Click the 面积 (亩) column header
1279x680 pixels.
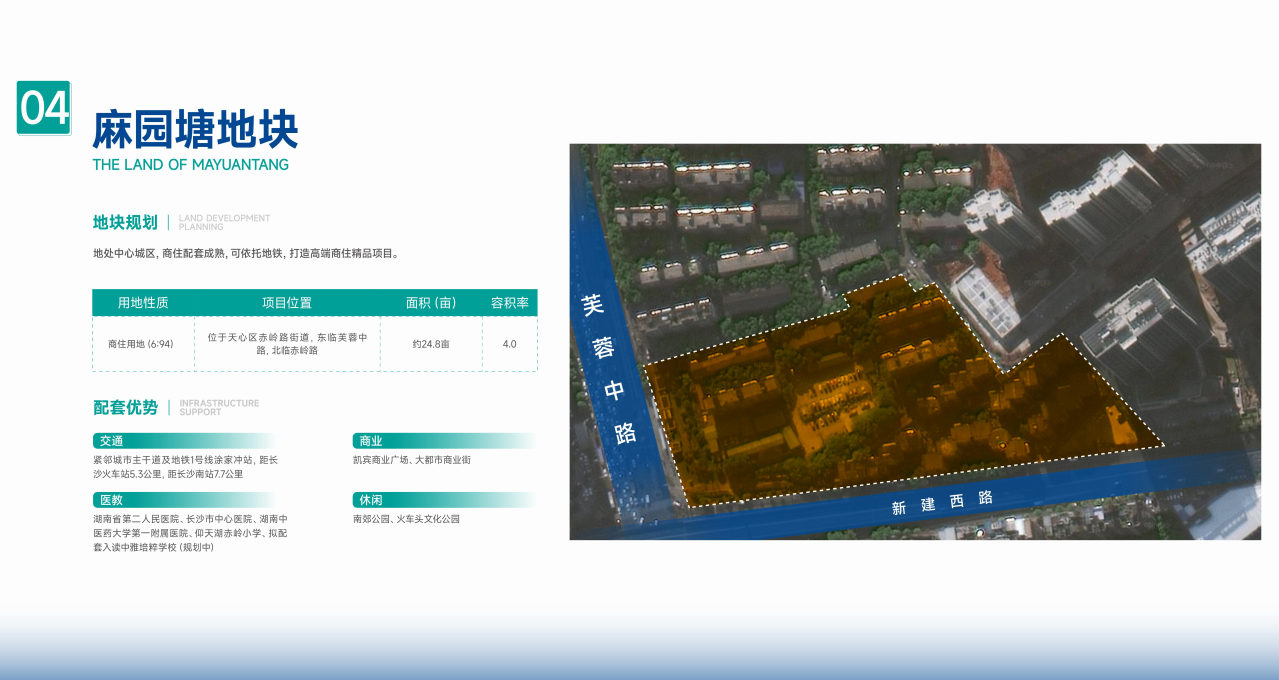pos(431,303)
